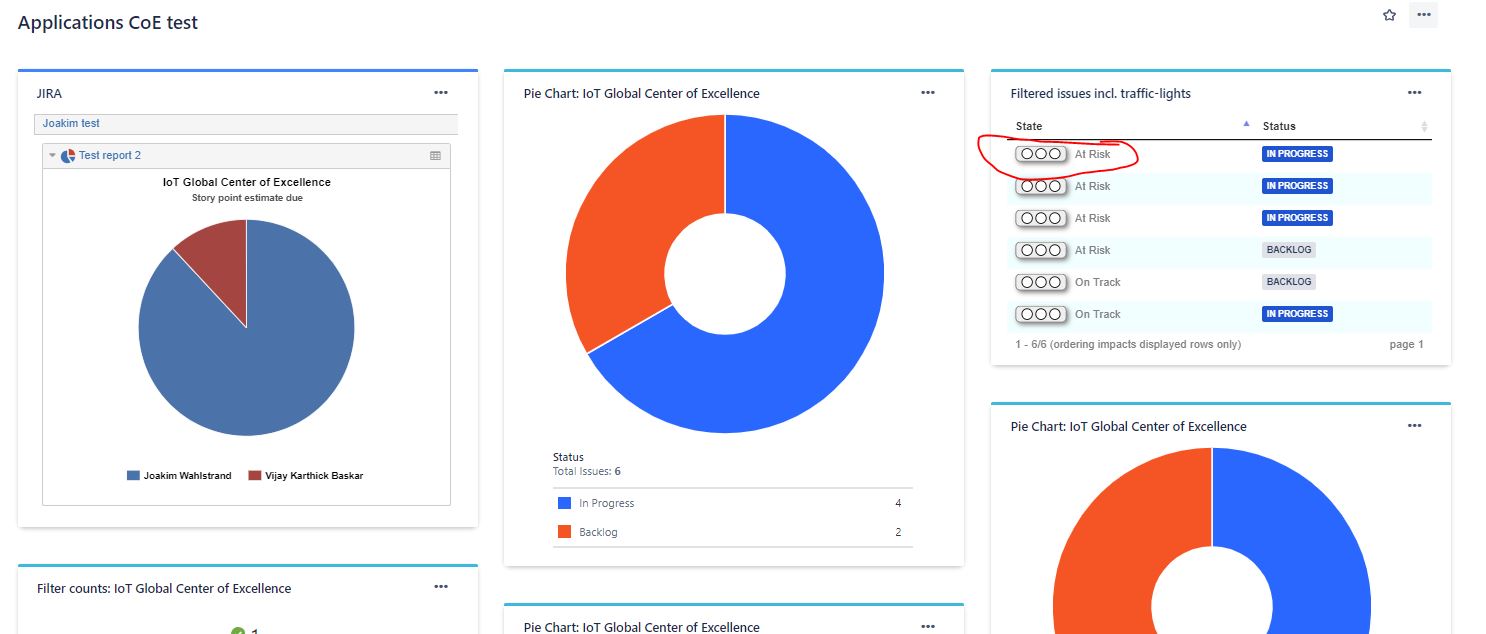Viewport: 1486px width, 634px height.
Task: Click the blue In Progress legend swatch
Action: tap(564, 503)
